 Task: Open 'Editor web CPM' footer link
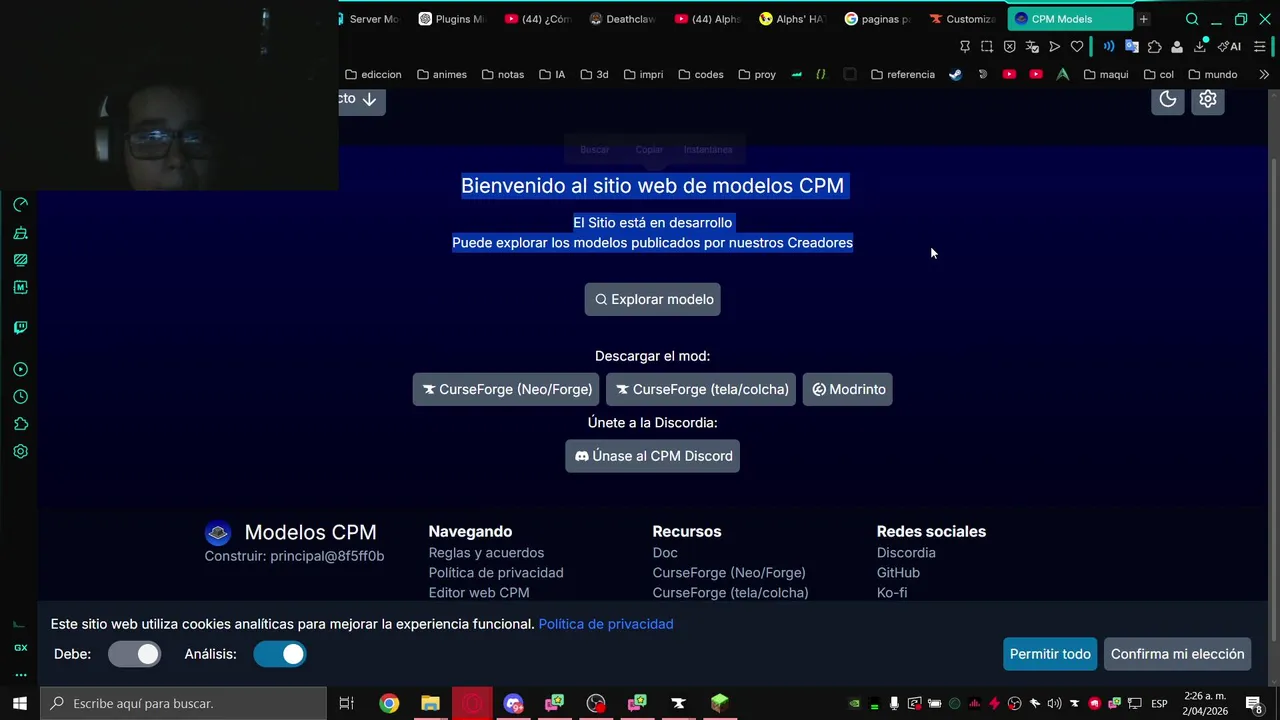point(479,593)
